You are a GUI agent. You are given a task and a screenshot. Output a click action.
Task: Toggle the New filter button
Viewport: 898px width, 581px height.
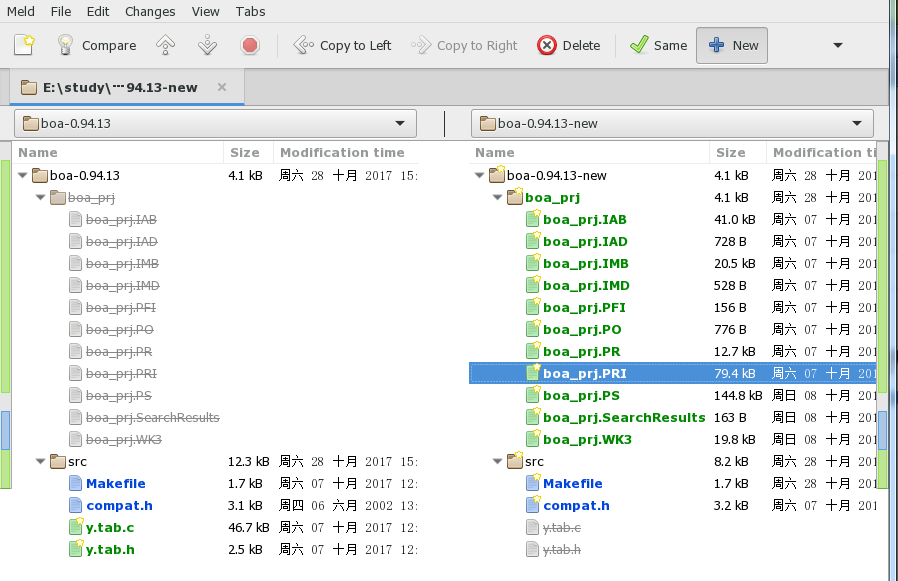(x=734, y=45)
